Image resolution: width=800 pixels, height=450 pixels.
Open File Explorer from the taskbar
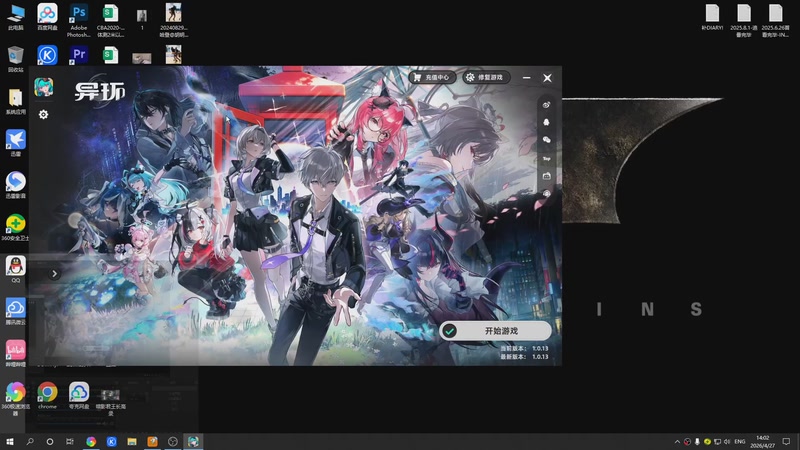point(132,441)
